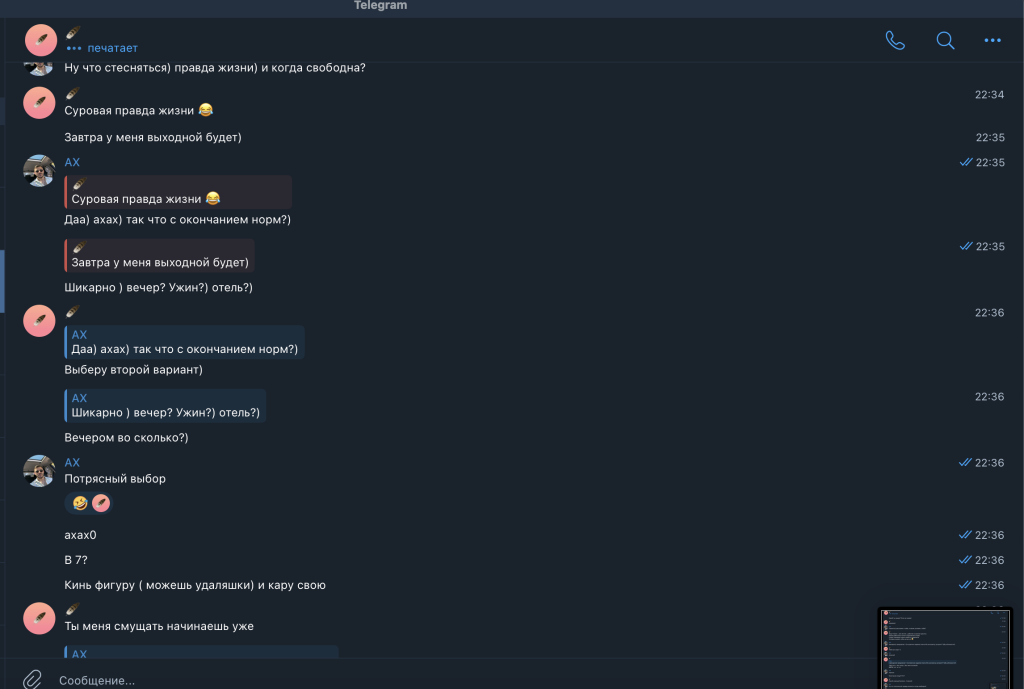Click AX avatar beside the 22:35 reply
The width and height of the screenshot is (1024, 689).
[x=39, y=170]
